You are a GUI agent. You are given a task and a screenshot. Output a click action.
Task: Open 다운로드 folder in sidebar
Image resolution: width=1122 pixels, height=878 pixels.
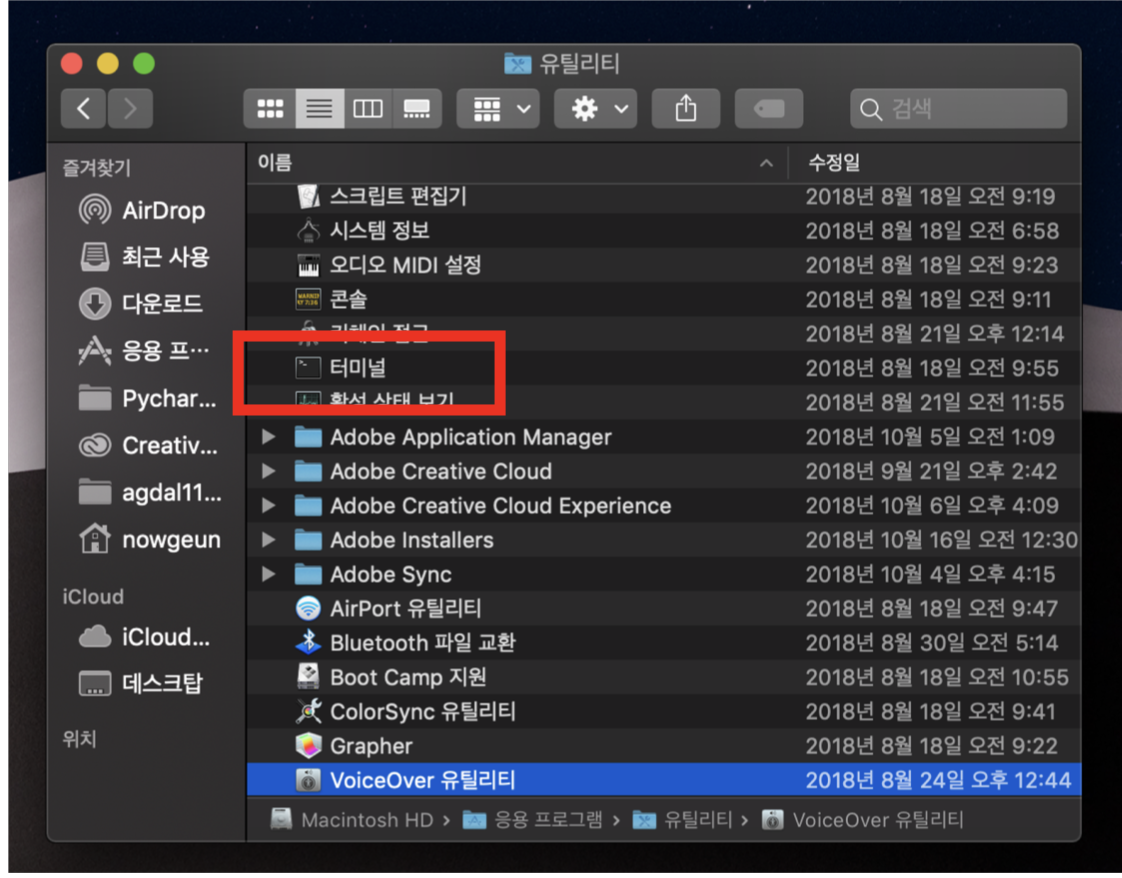click(142, 303)
